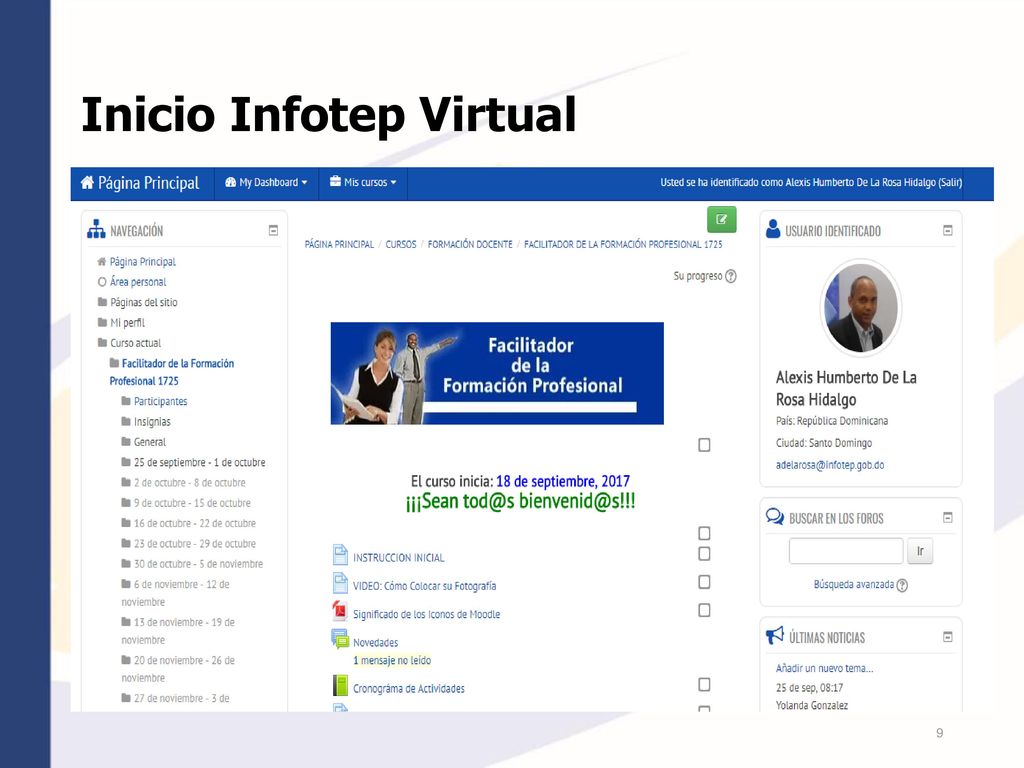Open FORMACIÓN DOCENTE breadcrumb
The image size is (1024, 768).
[x=470, y=244]
